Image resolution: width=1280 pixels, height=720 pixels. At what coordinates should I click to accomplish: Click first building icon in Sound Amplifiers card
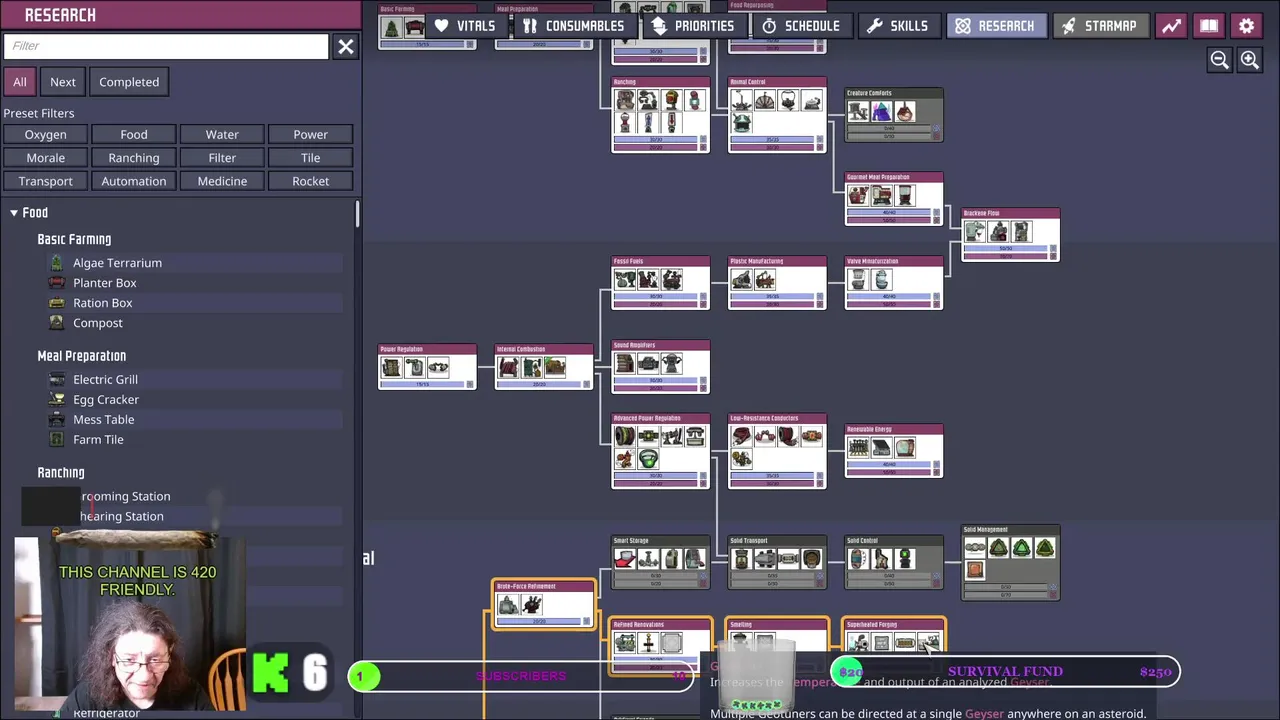point(625,363)
